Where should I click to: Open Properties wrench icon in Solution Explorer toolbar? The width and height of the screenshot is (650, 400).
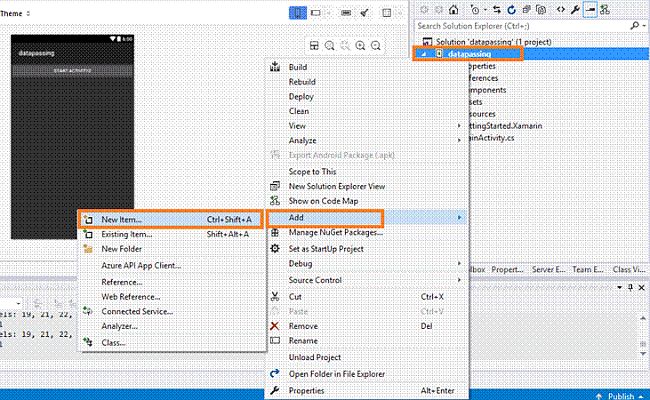click(575, 10)
